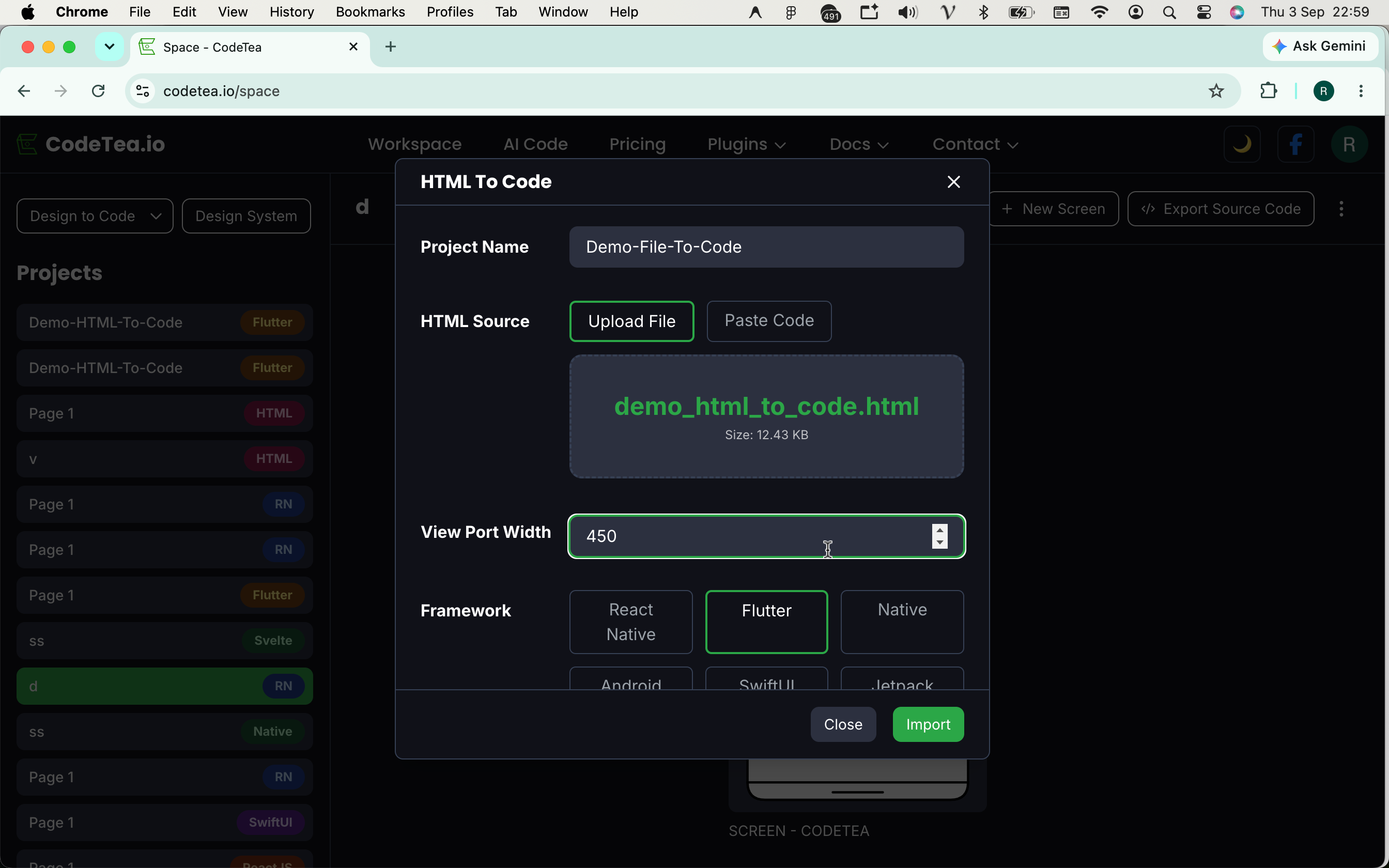Open the Chrome profile R icon

pyautogui.click(x=1323, y=91)
